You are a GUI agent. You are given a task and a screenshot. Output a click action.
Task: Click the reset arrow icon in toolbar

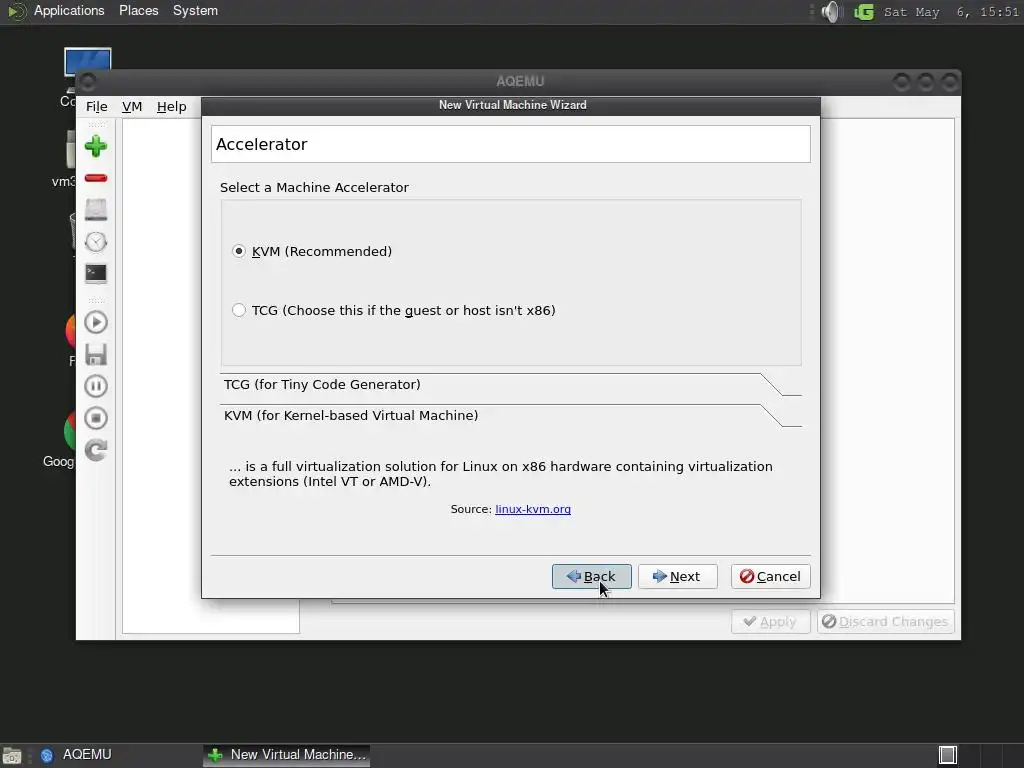pyautogui.click(x=96, y=450)
